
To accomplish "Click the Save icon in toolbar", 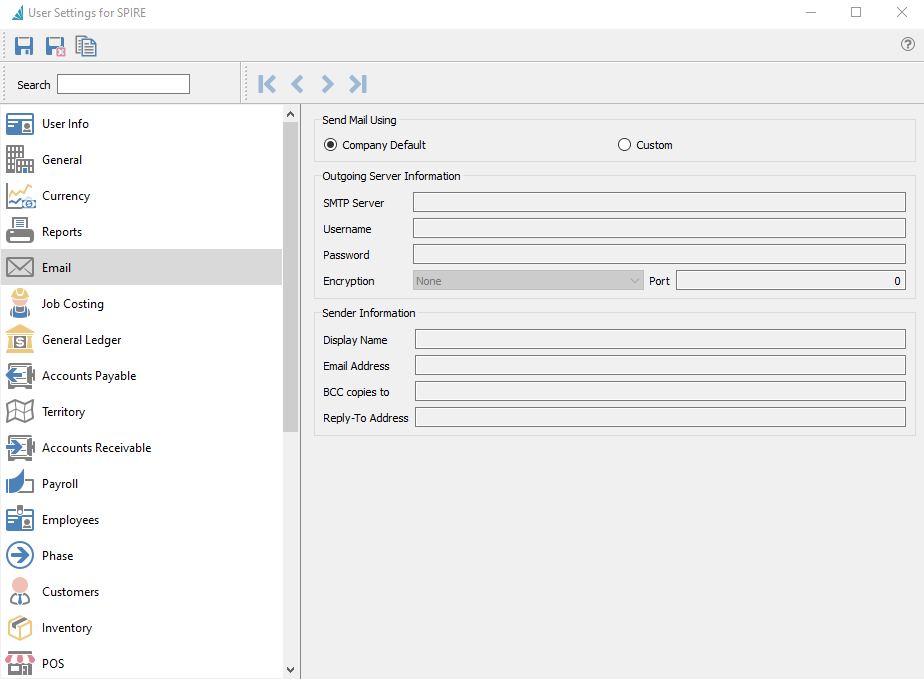I will click(24, 46).
